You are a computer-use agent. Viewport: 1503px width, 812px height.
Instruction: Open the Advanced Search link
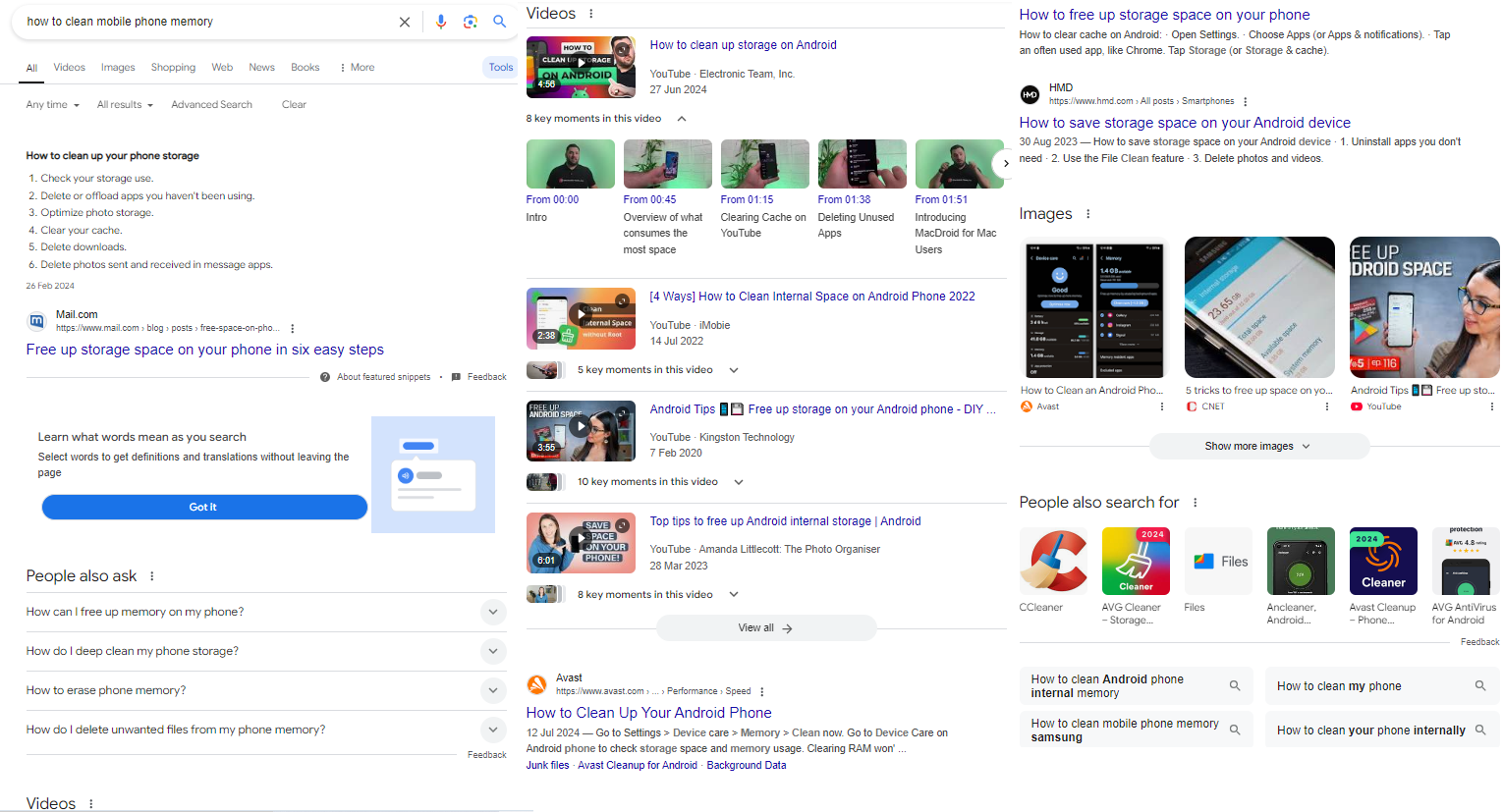pyautogui.click(x=211, y=105)
